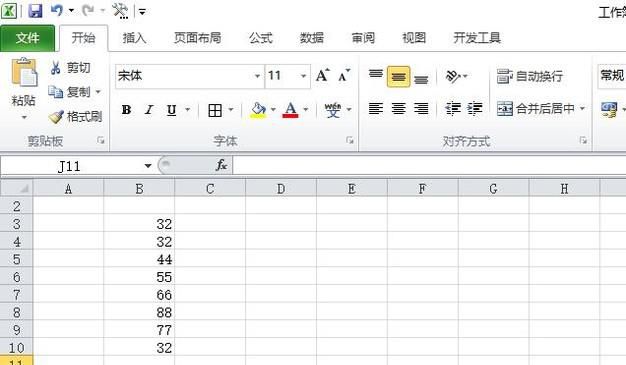This screenshot has height=365, width=626.
Task: Expand the 粘贴 paste options arrow
Action: (24, 117)
